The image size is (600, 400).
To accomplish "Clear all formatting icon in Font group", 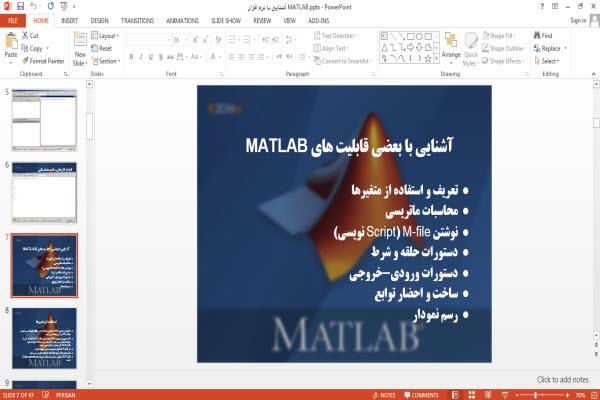I will tap(218, 39).
